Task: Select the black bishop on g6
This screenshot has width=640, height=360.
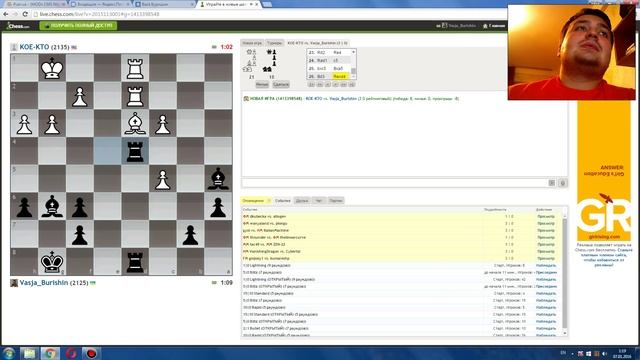Action: click(52, 207)
